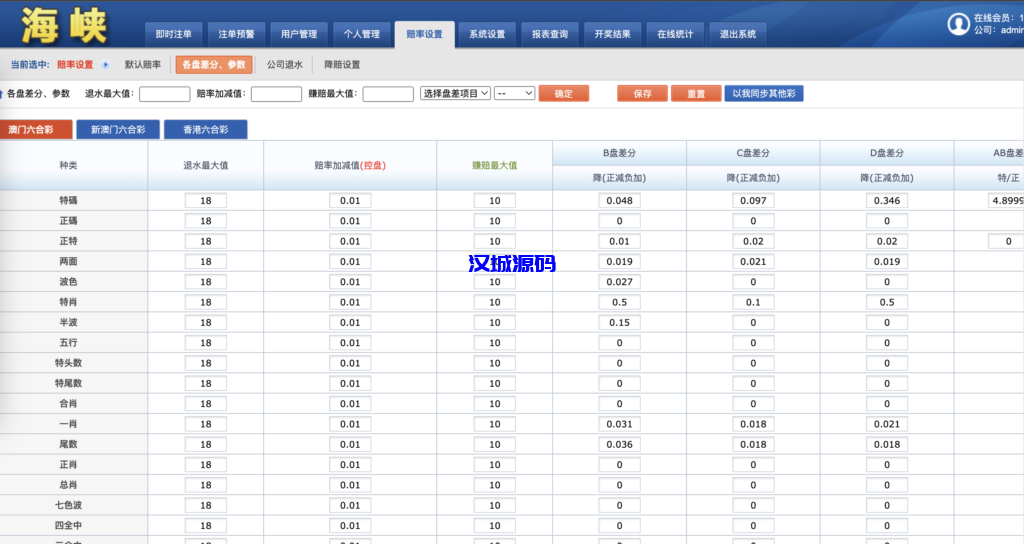This screenshot has height=544, width=1024.
Task: Edit B盘差分 value 0.019 in 两面 row
Action: tap(619, 261)
